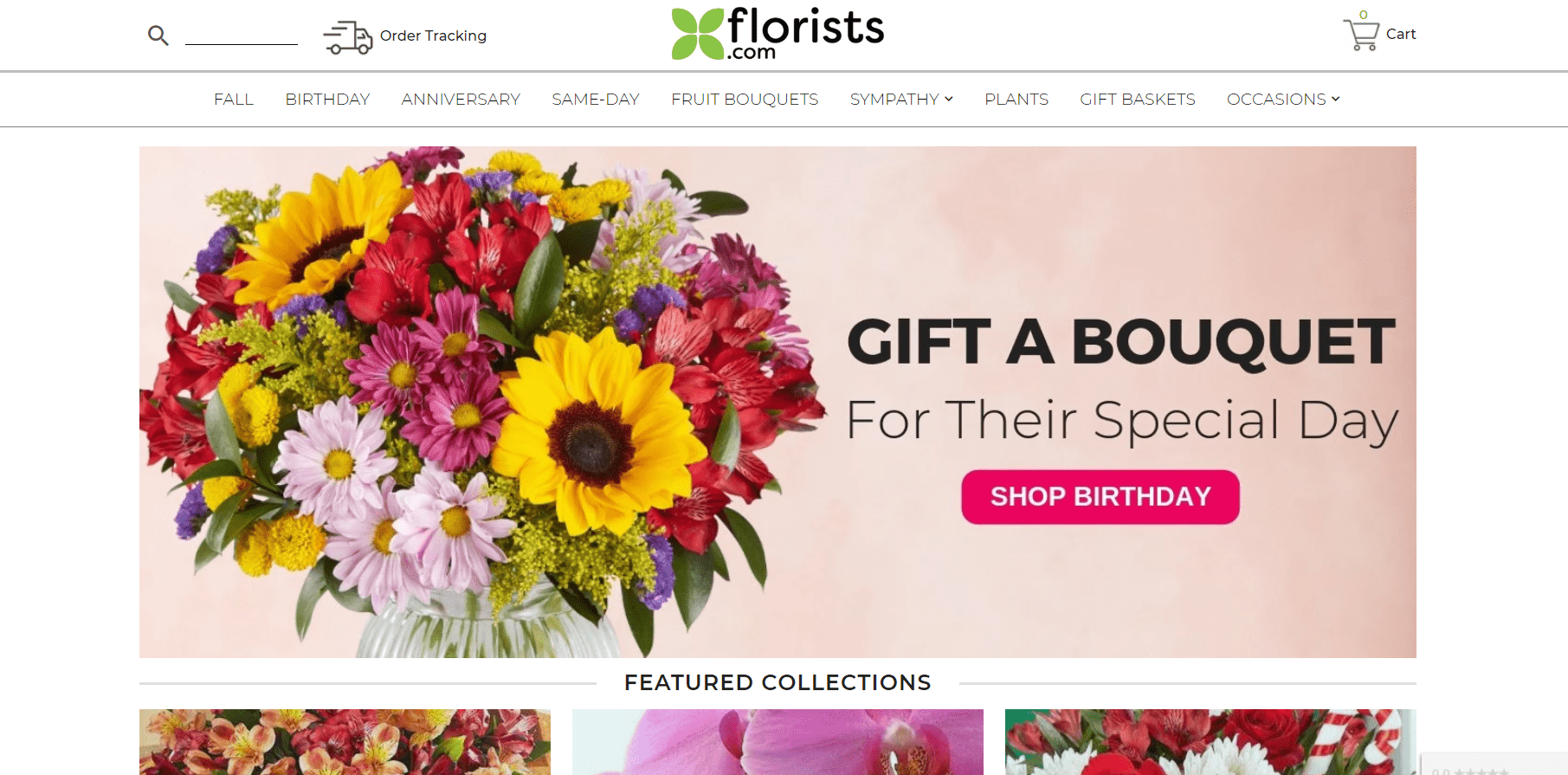The image size is (1568, 775).
Task: Go to Gift Baskets category
Action: coord(1138,100)
